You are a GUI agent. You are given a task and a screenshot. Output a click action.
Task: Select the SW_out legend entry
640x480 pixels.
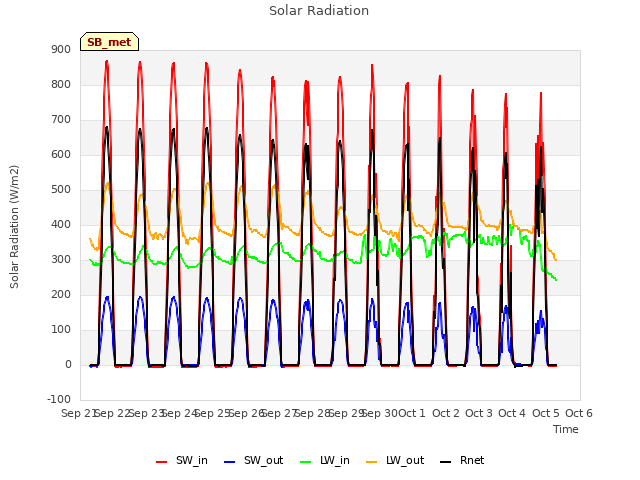coord(253,460)
